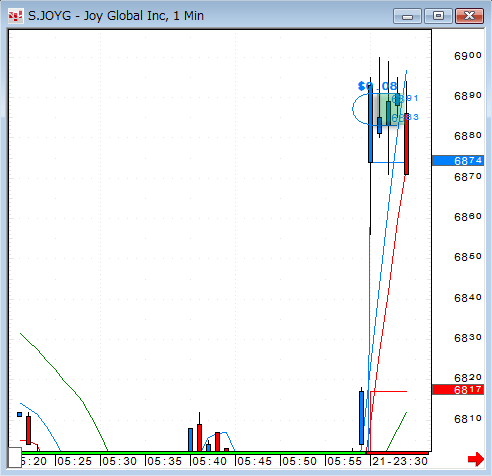Click the tall red candlestick near 6874

coord(406,144)
